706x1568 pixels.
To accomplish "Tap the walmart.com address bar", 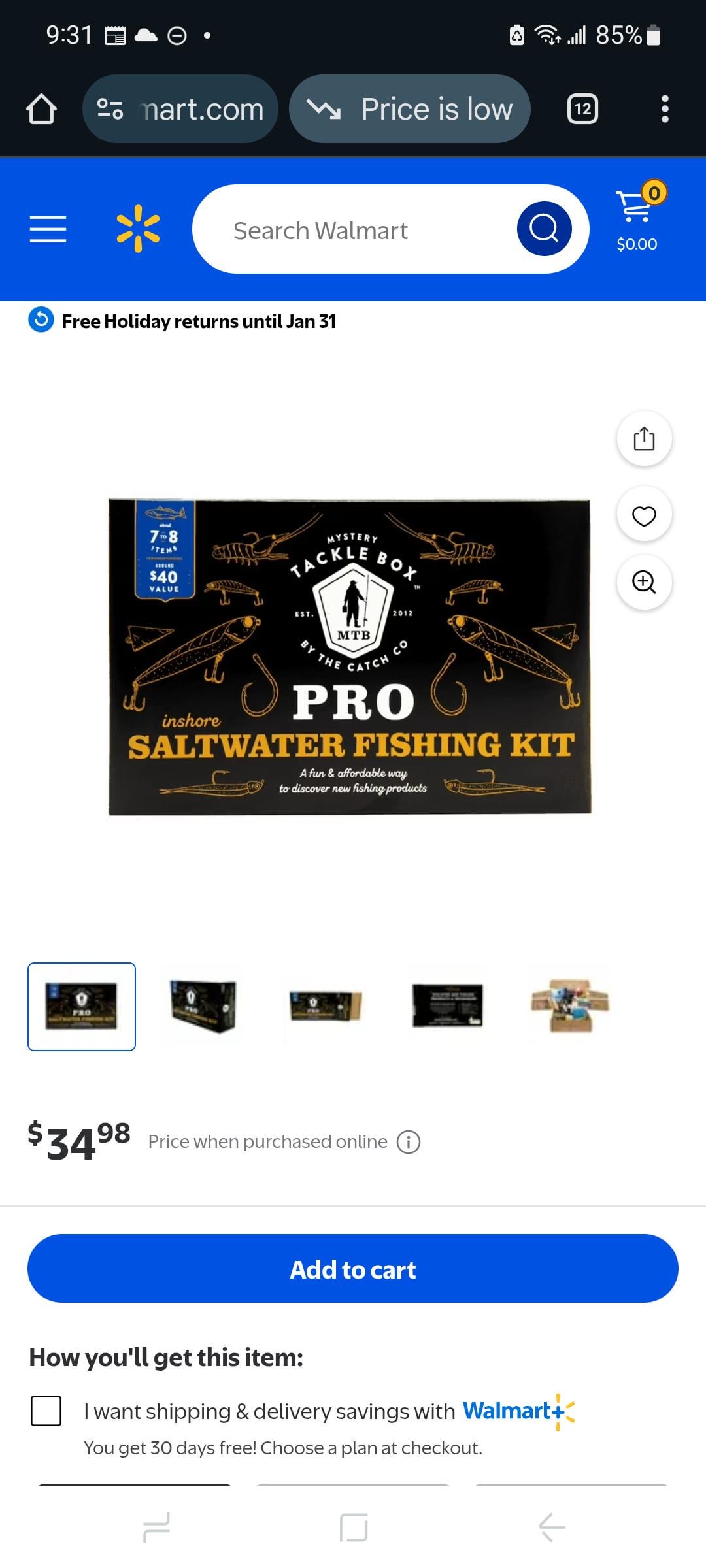I will 180,108.
